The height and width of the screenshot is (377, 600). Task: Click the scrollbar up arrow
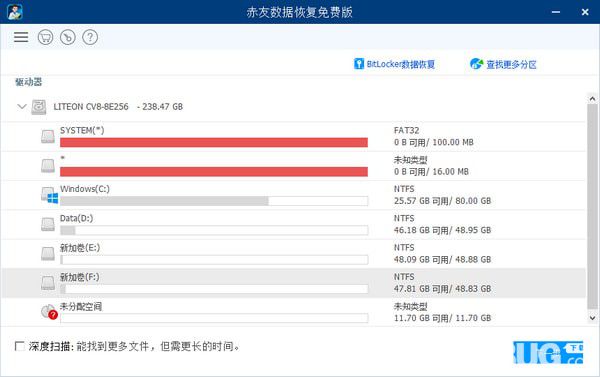[x=592, y=99]
